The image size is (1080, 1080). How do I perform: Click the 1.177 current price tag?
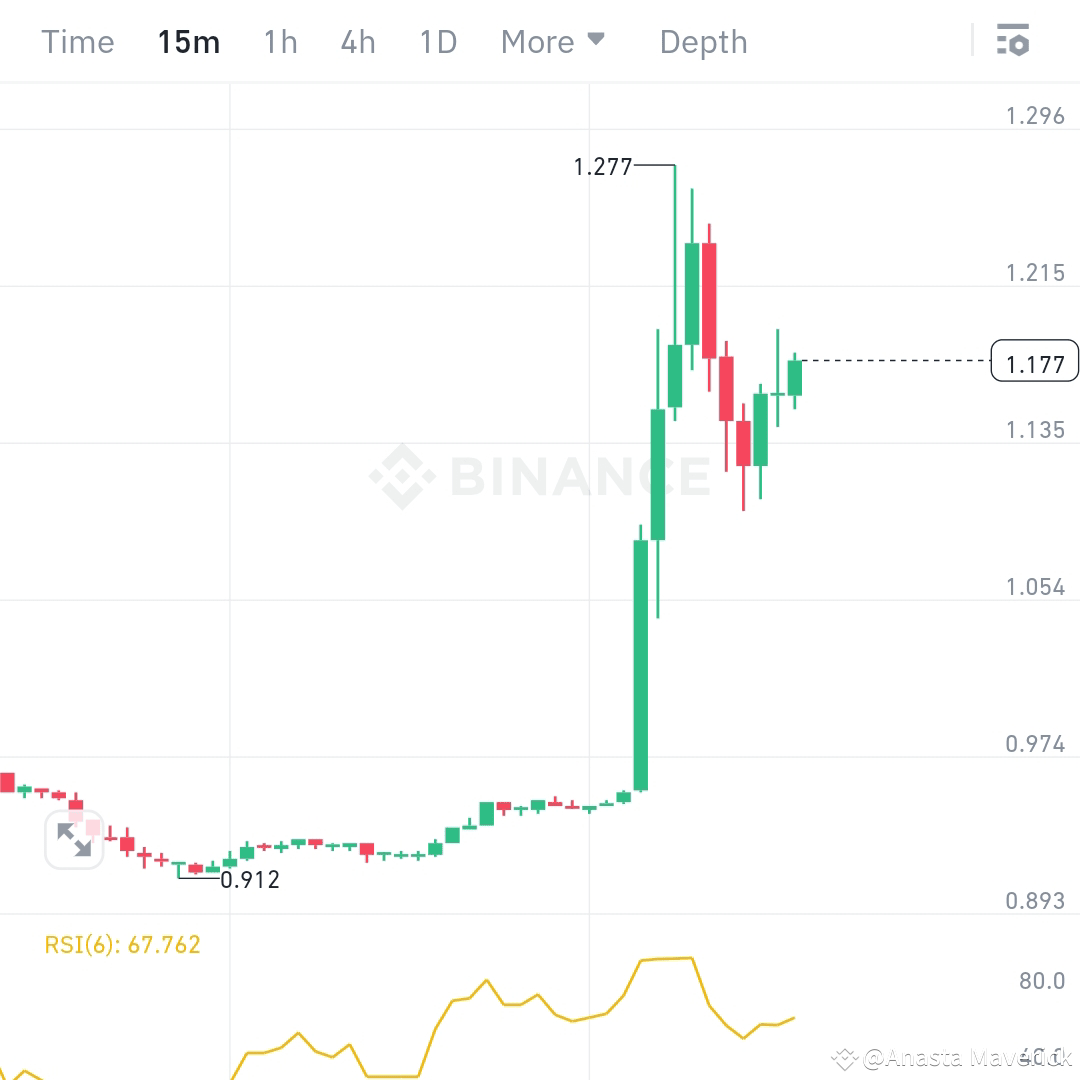1034,361
